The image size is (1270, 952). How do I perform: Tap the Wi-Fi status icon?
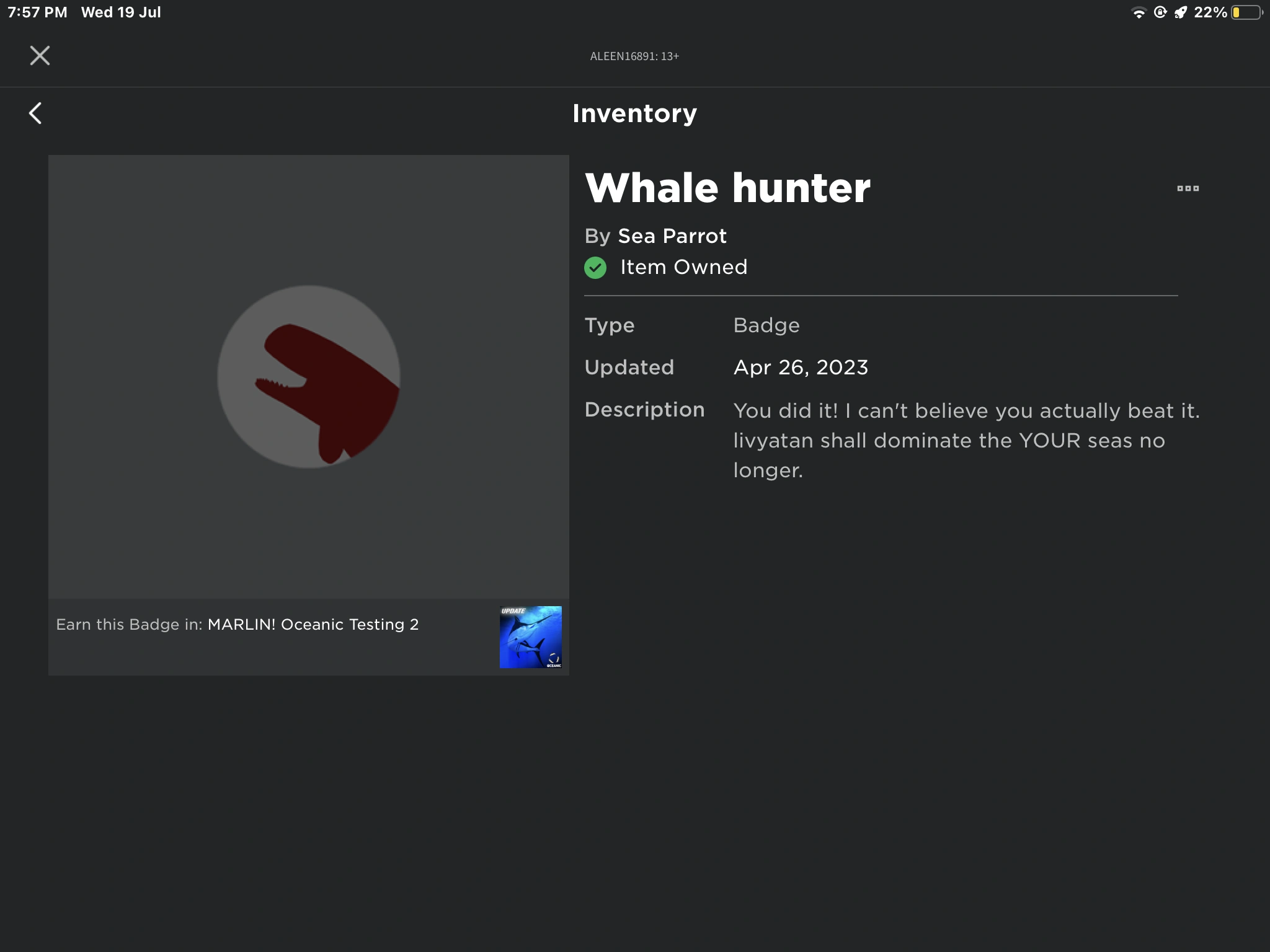tap(1139, 12)
